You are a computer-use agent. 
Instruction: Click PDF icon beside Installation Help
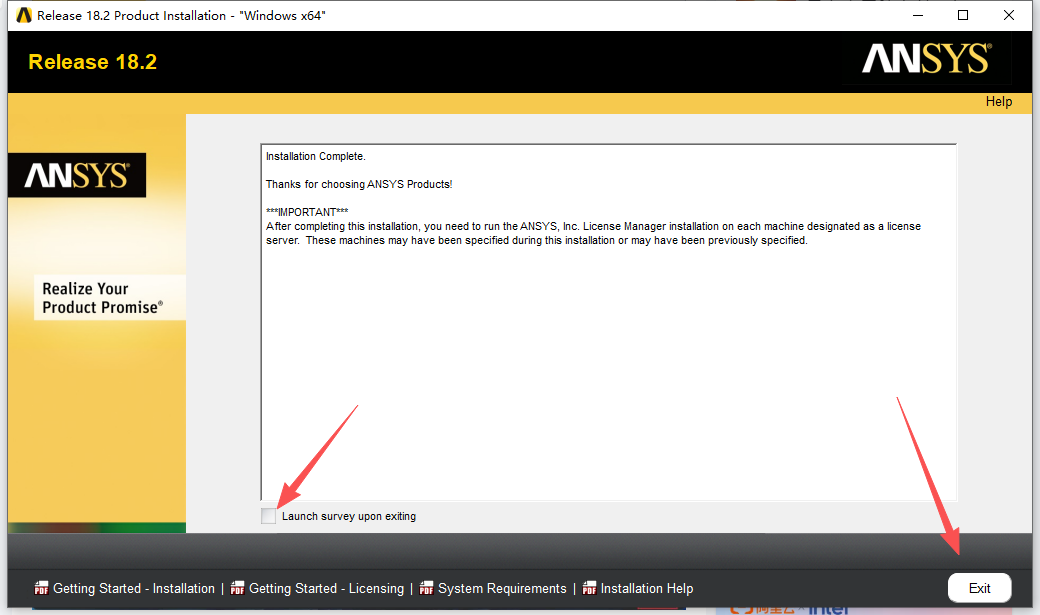tap(589, 588)
